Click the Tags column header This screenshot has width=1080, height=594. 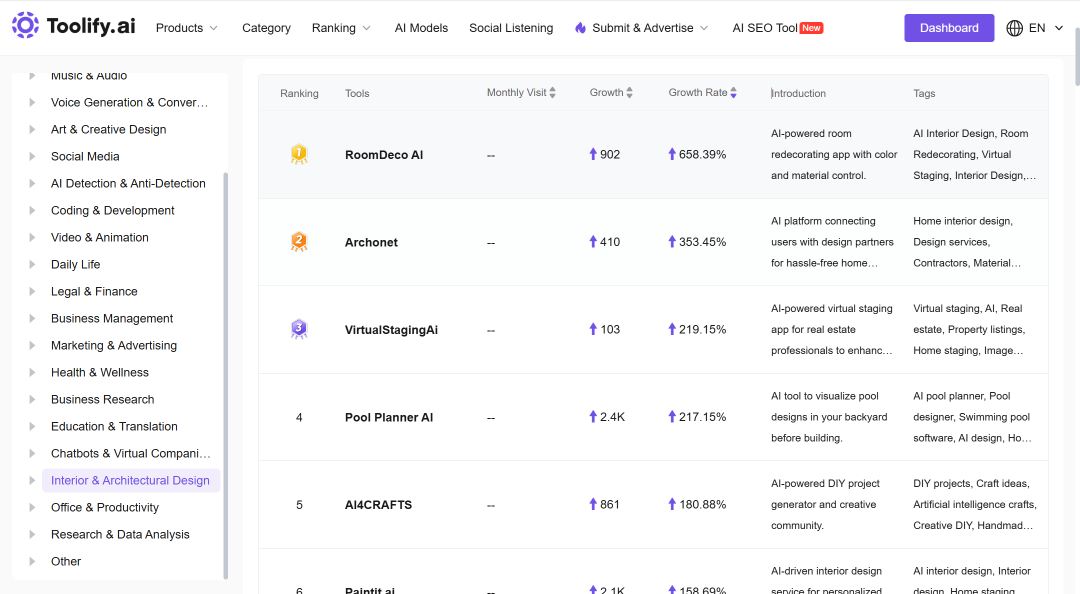[x=924, y=93]
